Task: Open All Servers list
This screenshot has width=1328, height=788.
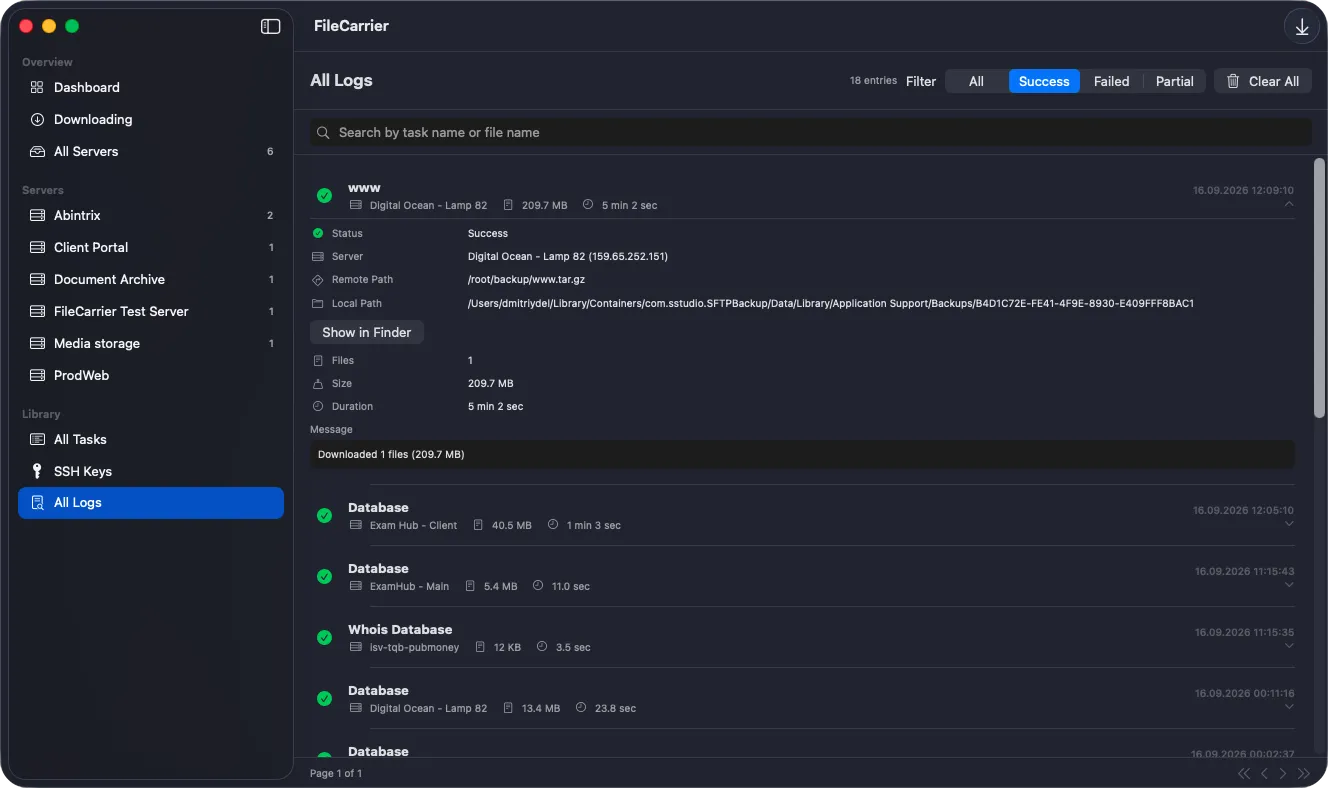Action: (x=151, y=151)
